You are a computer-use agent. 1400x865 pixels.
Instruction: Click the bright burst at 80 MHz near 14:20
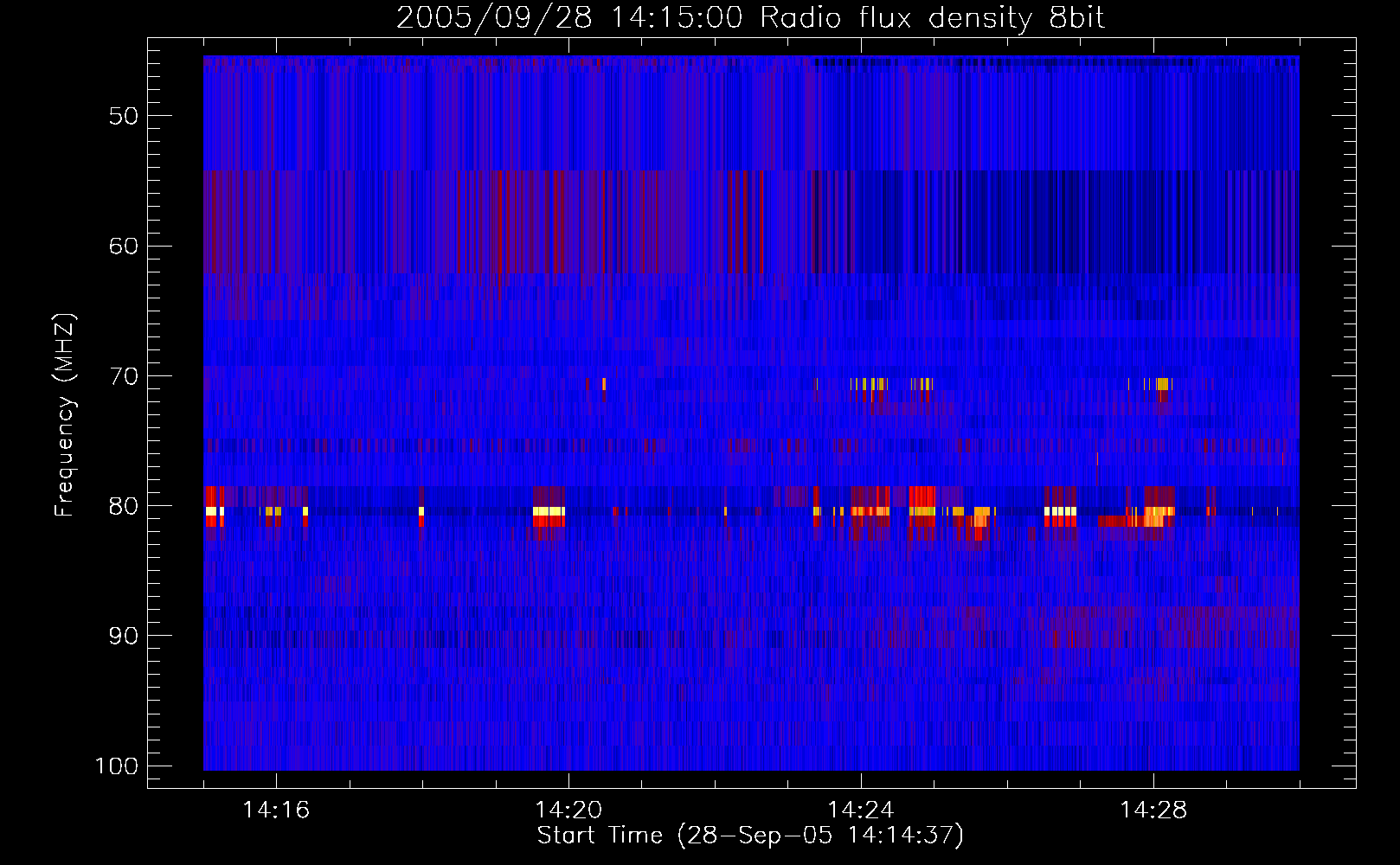pyautogui.click(x=549, y=516)
